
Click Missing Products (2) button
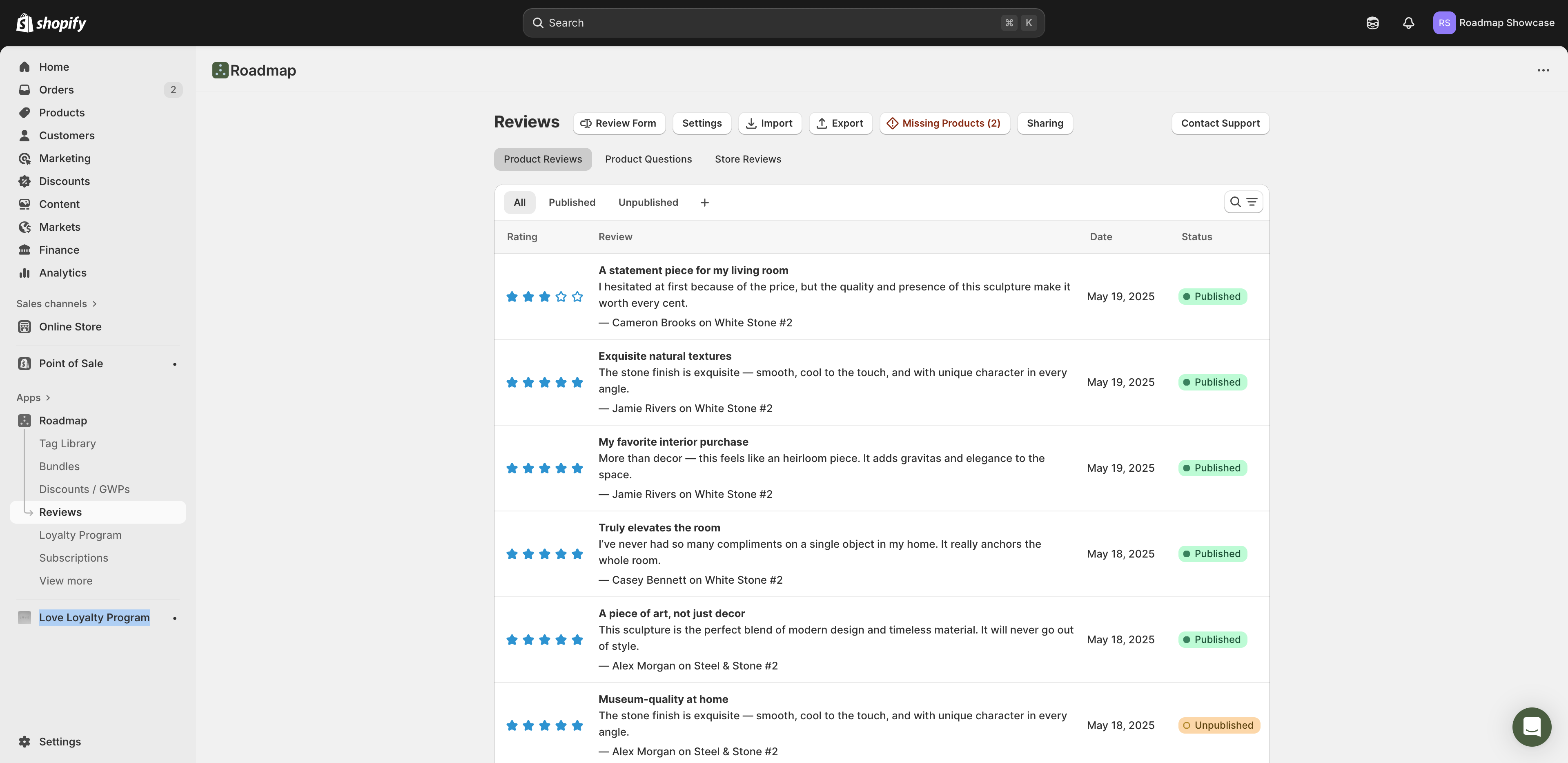click(944, 124)
